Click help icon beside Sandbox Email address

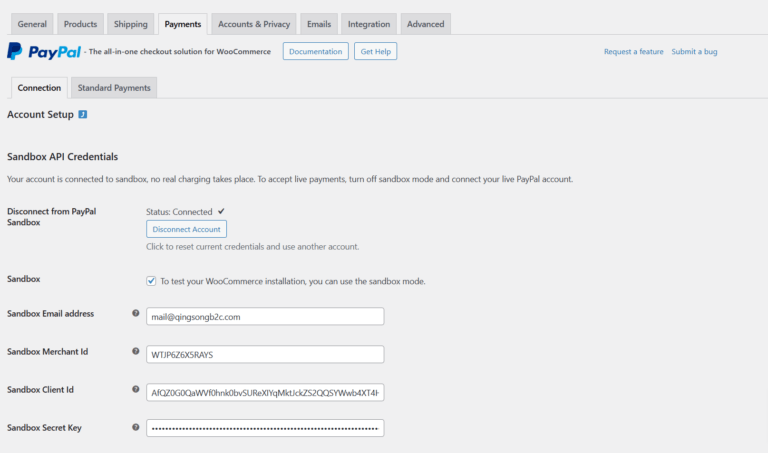(136, 313)
